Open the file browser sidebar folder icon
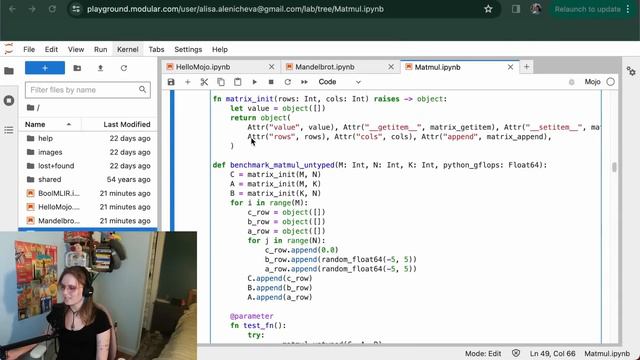640x360 pixels. [9, 71]
